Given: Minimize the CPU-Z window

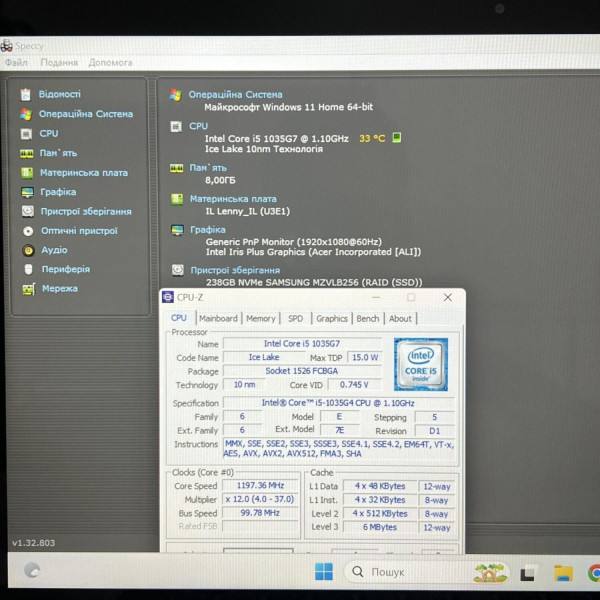Looking at the screenshot, I should [376, 297].
